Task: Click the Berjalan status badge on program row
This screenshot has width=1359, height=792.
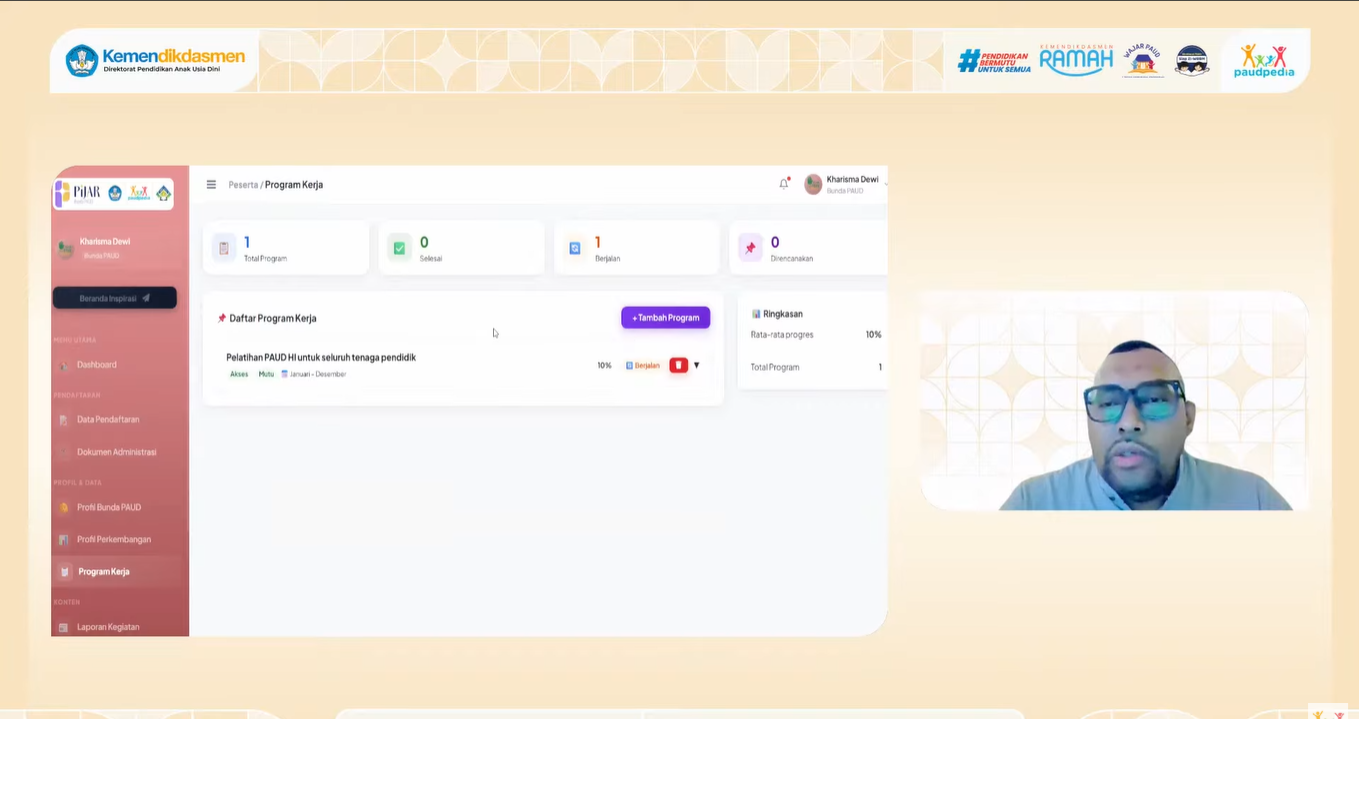Action: pos(643,365)
